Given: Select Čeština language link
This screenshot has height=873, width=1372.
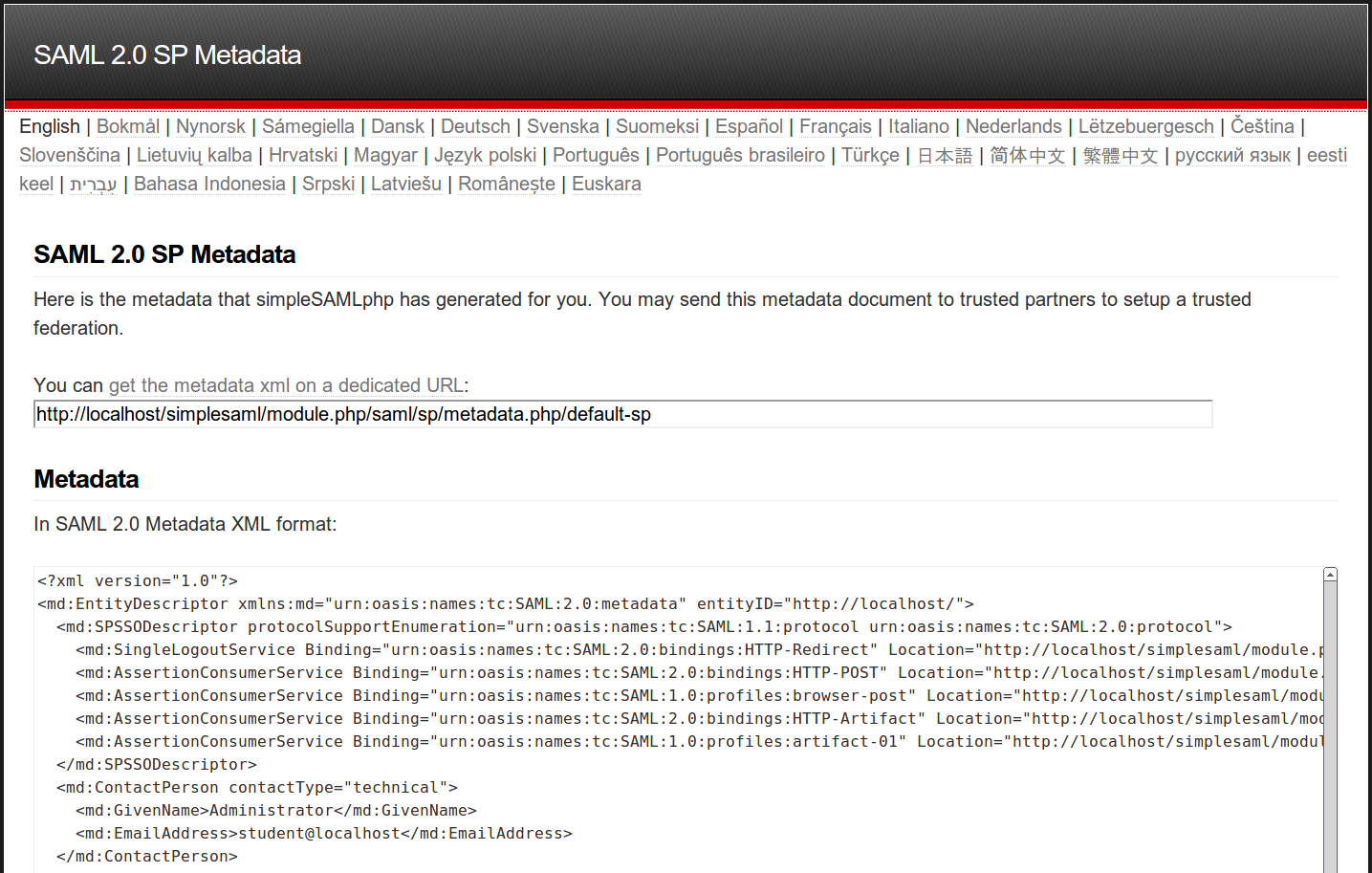Looking at the screenshot, I should [x=1262, y=126].
